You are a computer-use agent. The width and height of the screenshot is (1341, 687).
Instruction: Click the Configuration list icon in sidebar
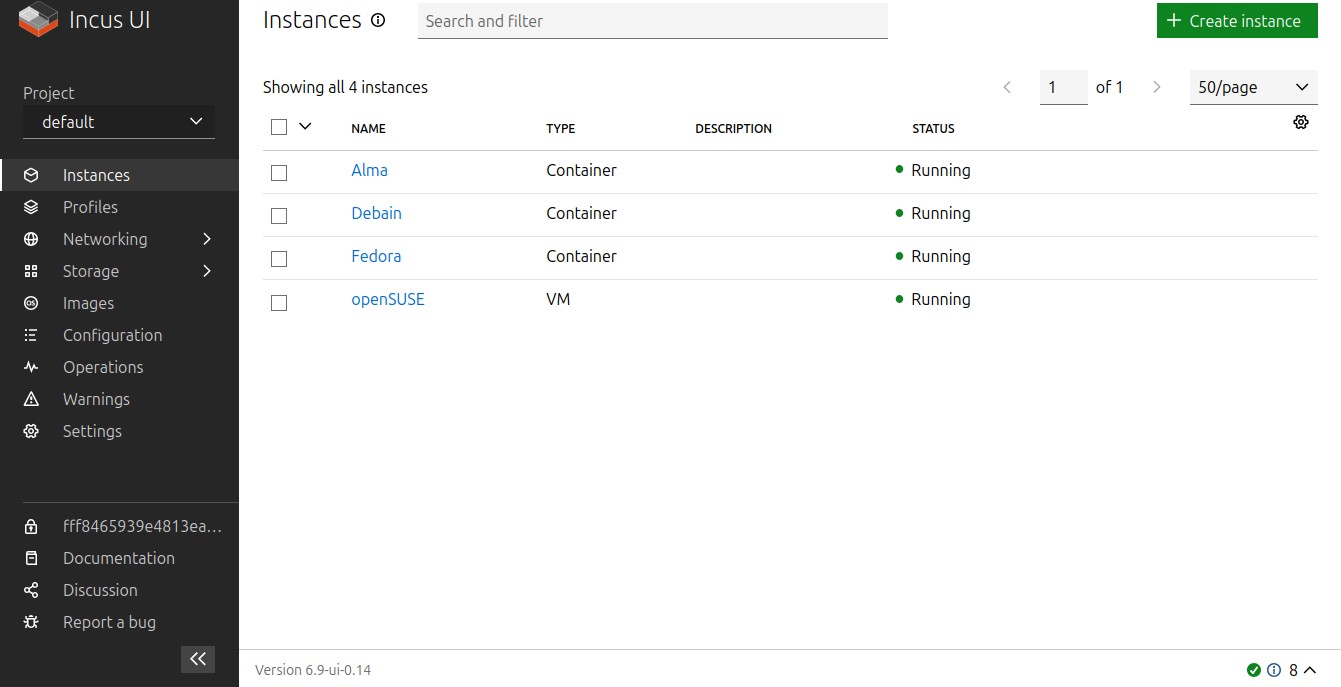coord(31,335)
